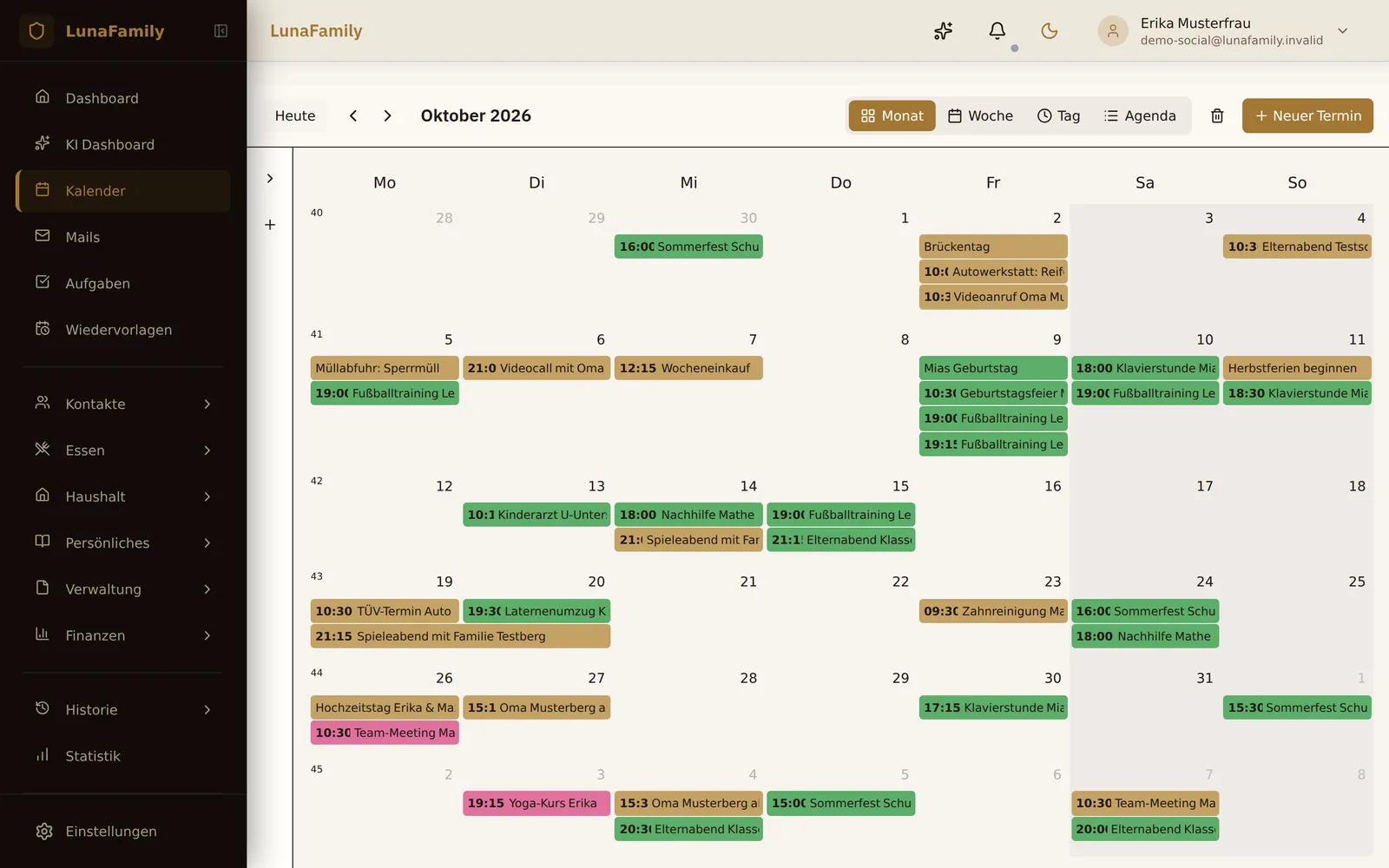This screenshot has width=1389, height=868.
Task: Expand Haushalt submenu
Action: [x=123, y=496]
